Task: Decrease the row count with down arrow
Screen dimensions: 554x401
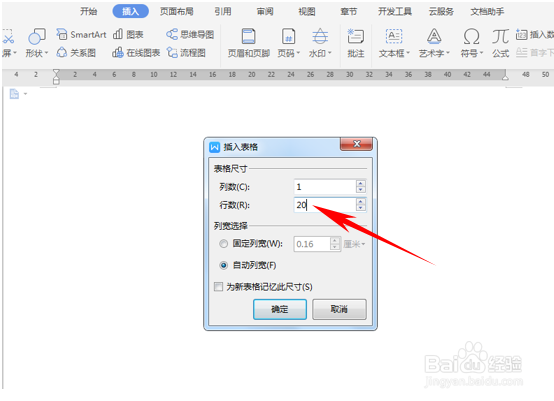Action: [x=361, y=208]
